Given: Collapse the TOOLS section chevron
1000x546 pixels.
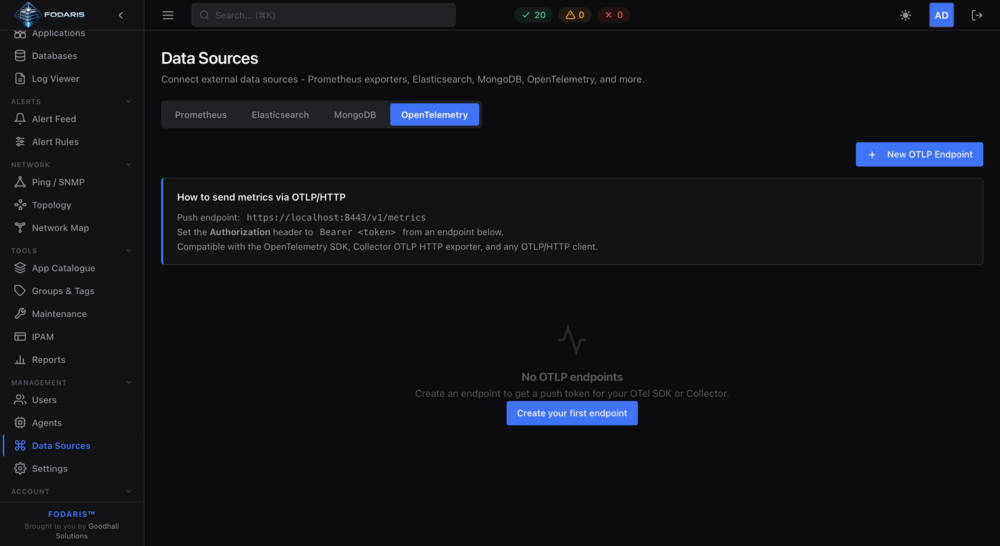Looking at the screenshot, I should coord(128,251).
